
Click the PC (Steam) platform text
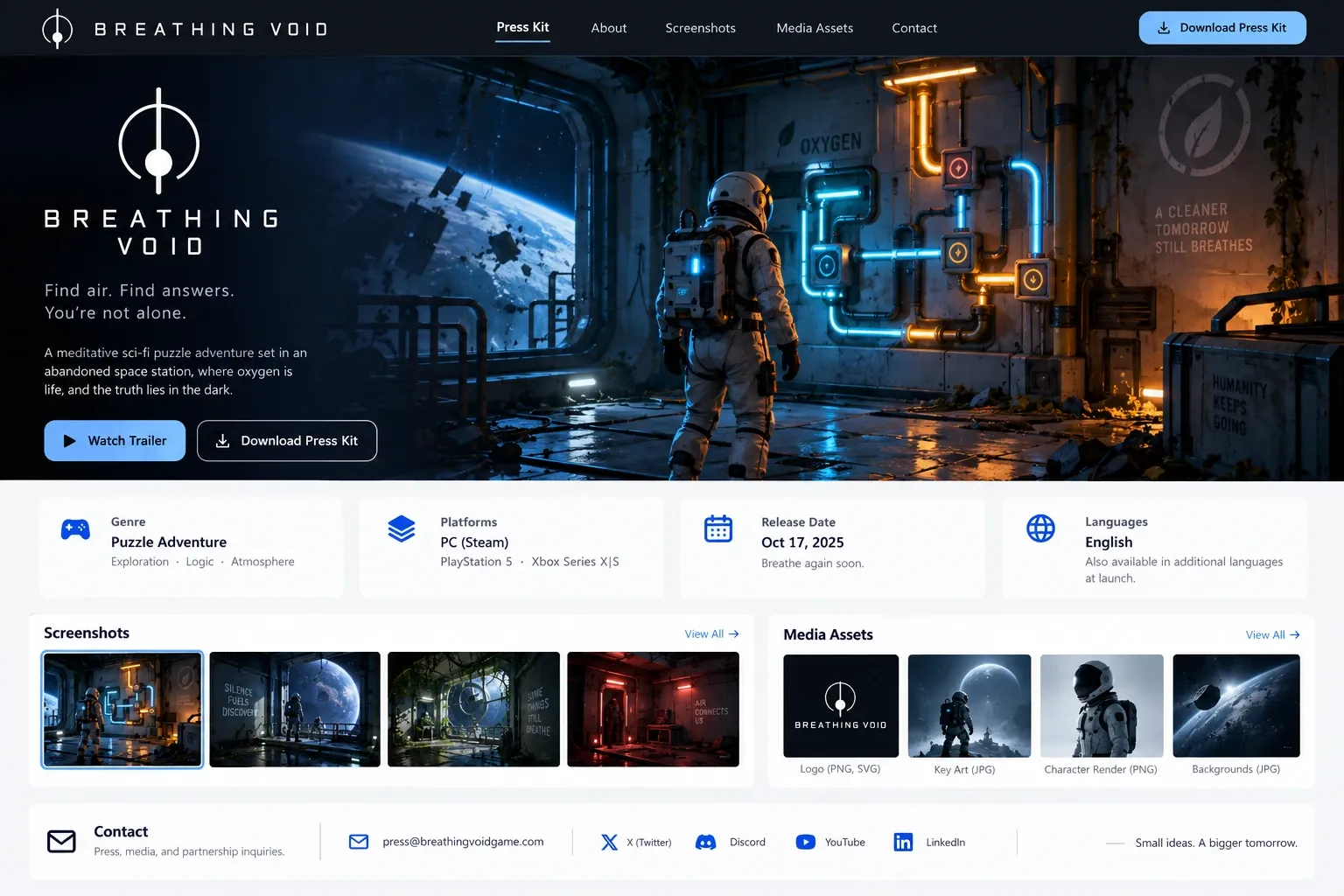click(x=474, y=542)
